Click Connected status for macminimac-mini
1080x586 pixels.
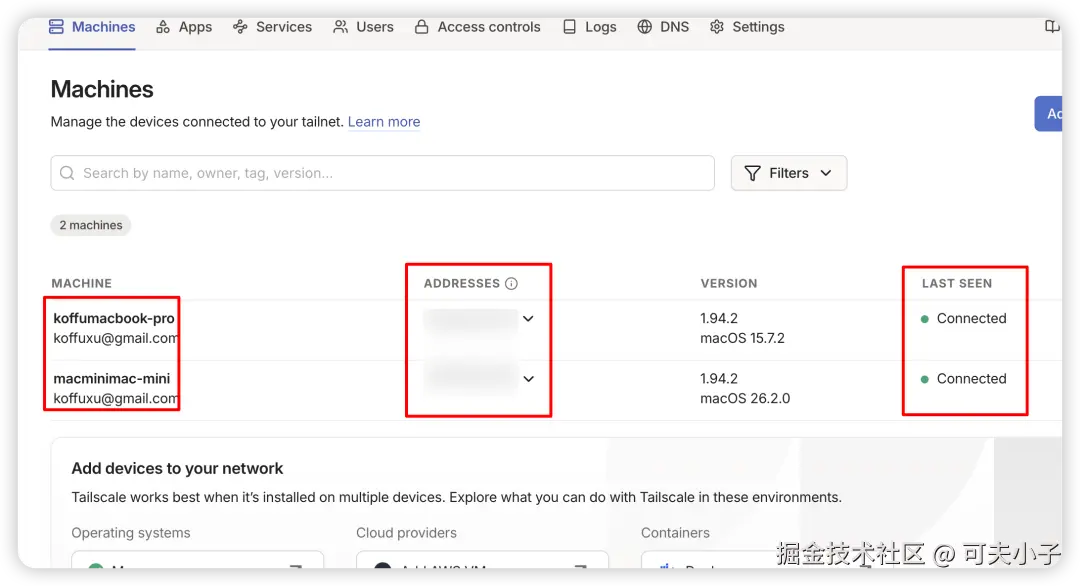(964, 379)
